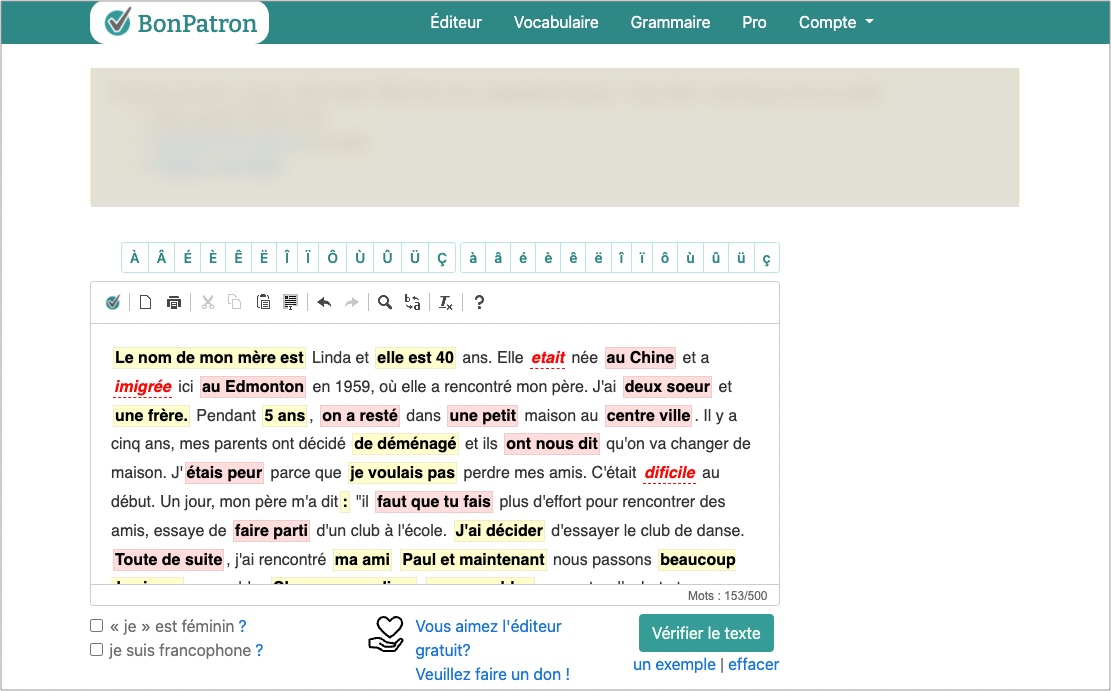Image resolution: width=1111 pixels, height=691 pixels.
Task: Open Find with the magnifying glass icon
Action: pyautogui.click(x=384, y=303)
